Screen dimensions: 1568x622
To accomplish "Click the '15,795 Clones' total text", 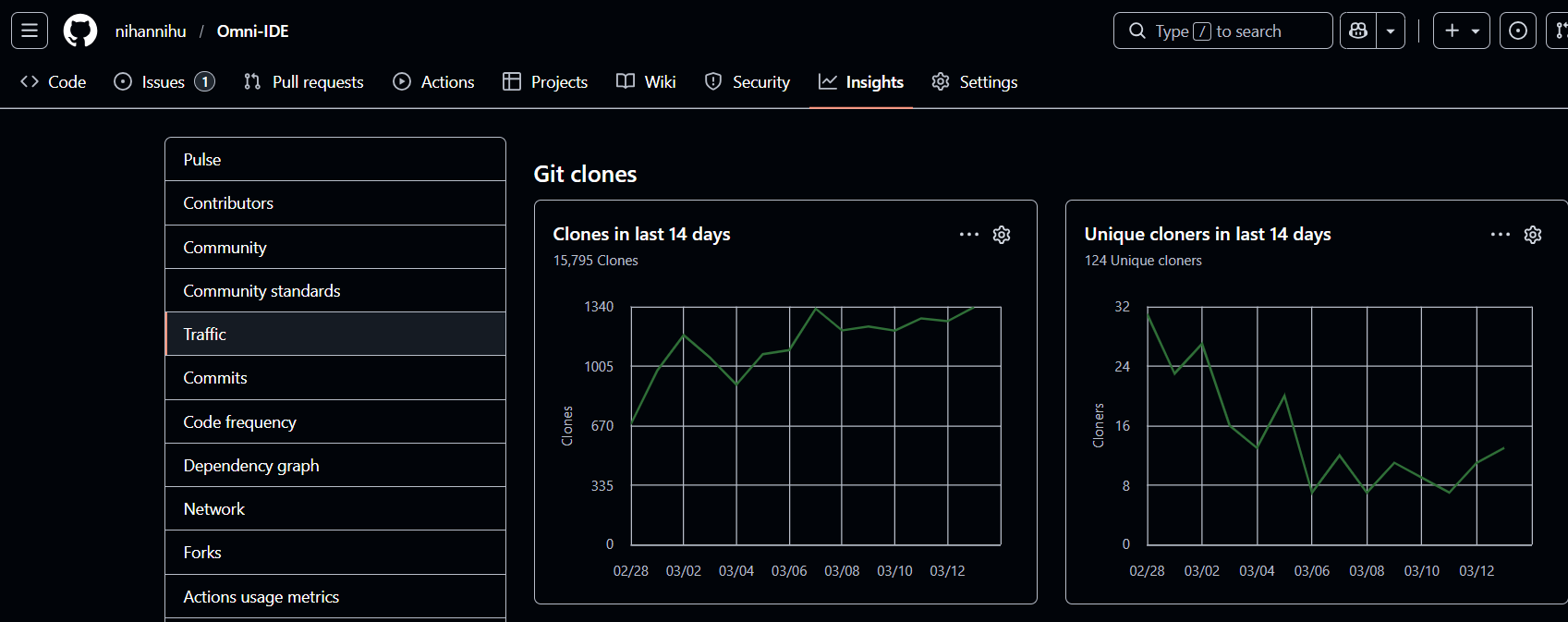I will (596, 261).
